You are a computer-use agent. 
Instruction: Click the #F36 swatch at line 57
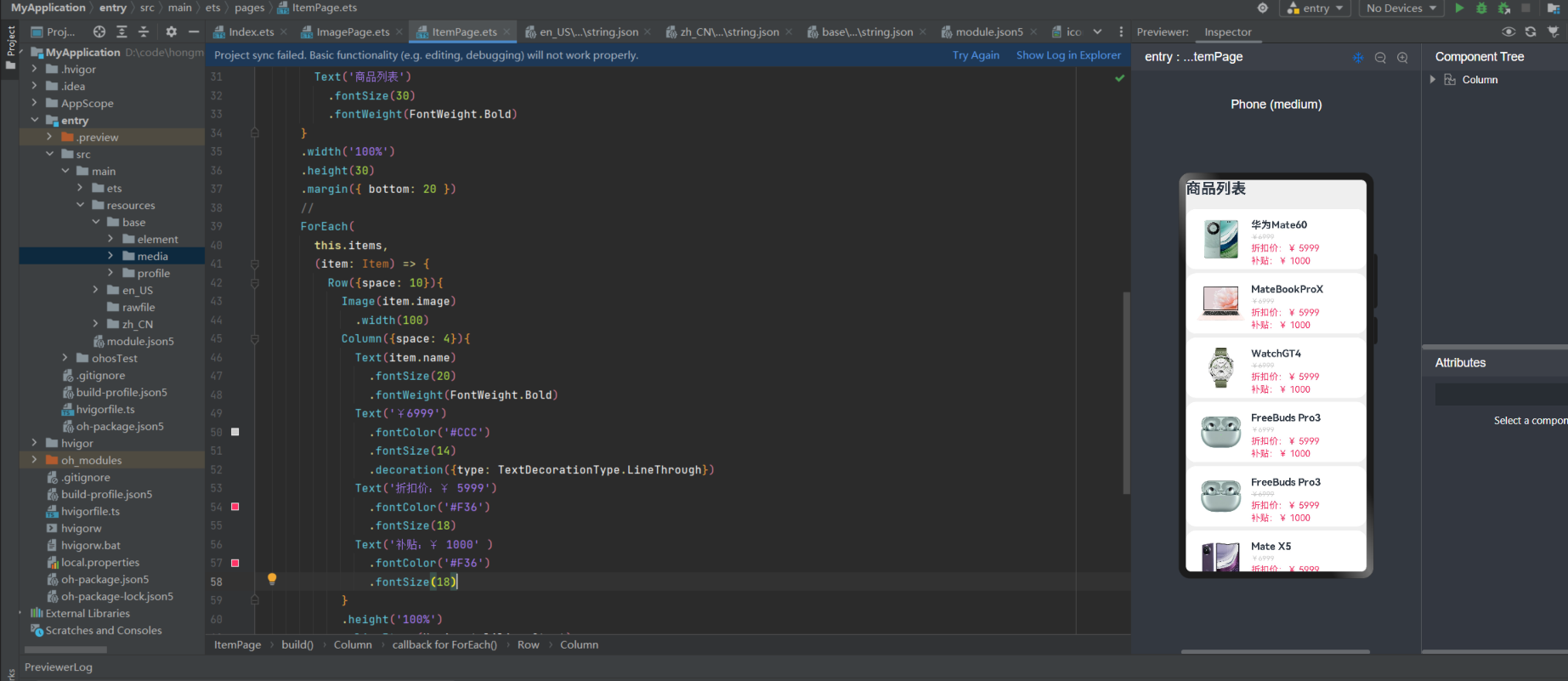click(x=235, y=563)
